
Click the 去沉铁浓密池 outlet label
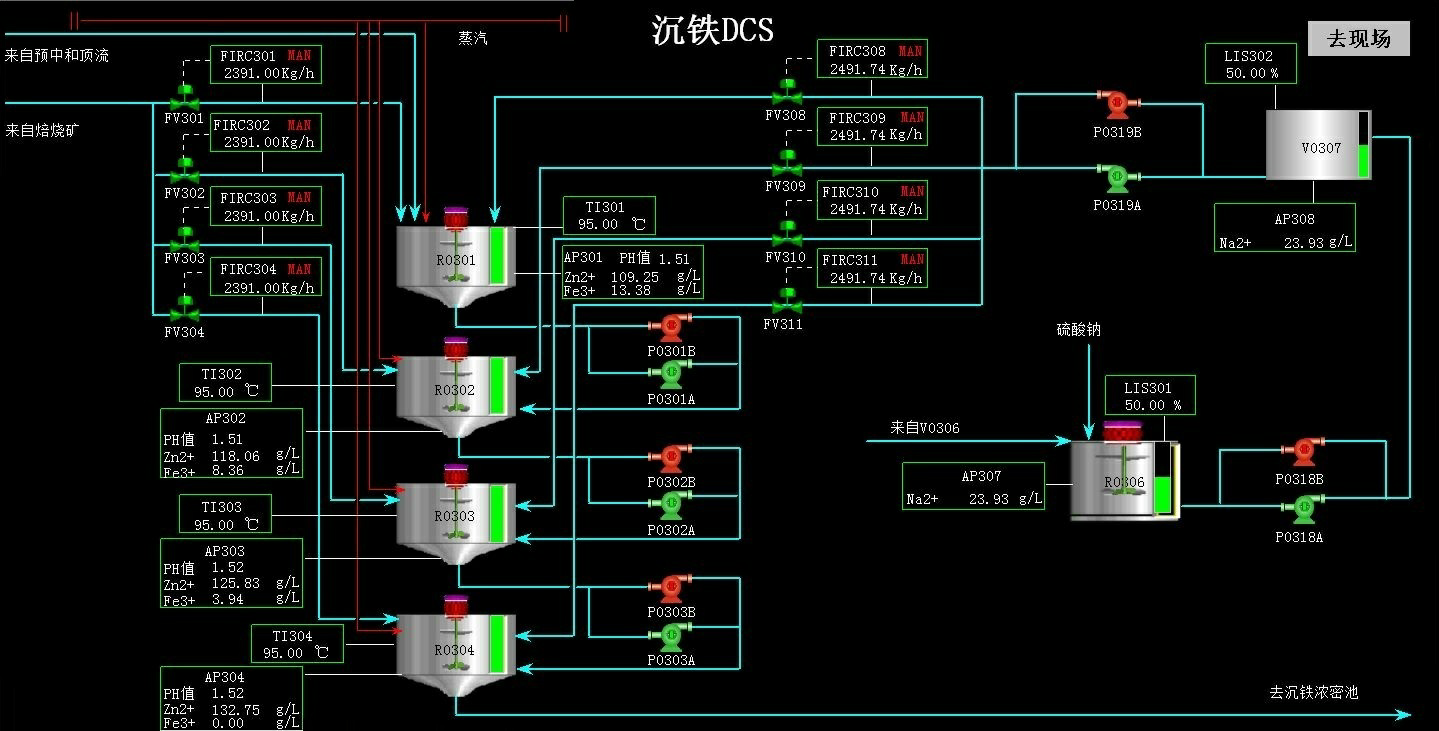point(1314,692)
